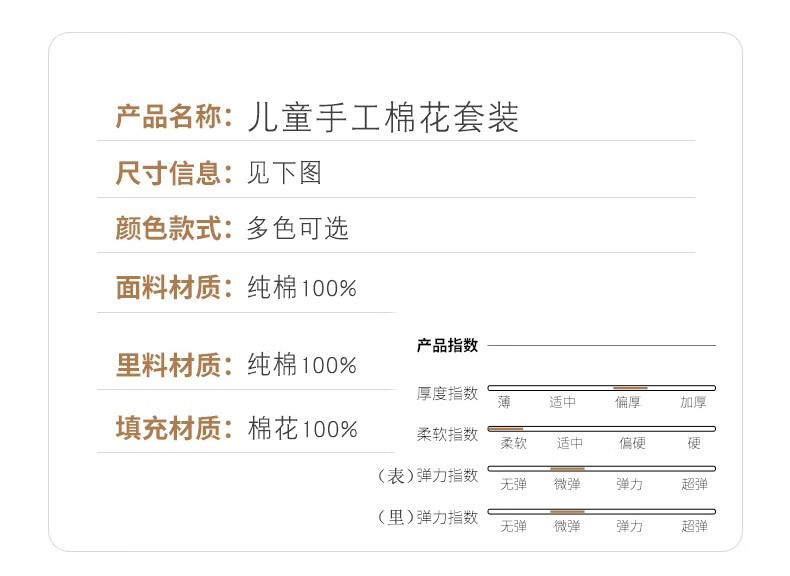Image resolution: width=790 pixels, height=576 pixels.
Task: Click the 厚度指数 slider bar
Action: [x=601, y=387]
